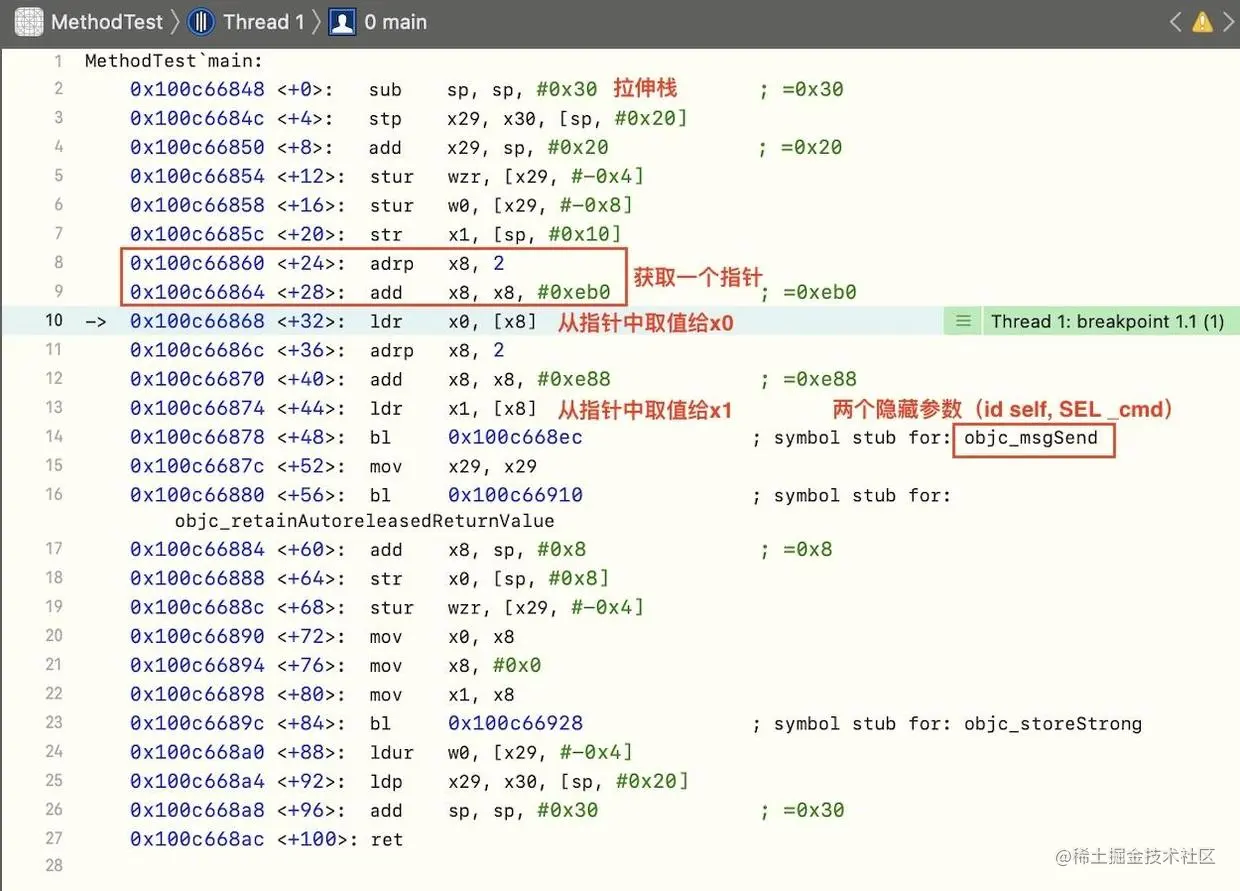Click the back navigation arrow
The width and height of the screenshot is (1240, 891).
(1174, 20)
